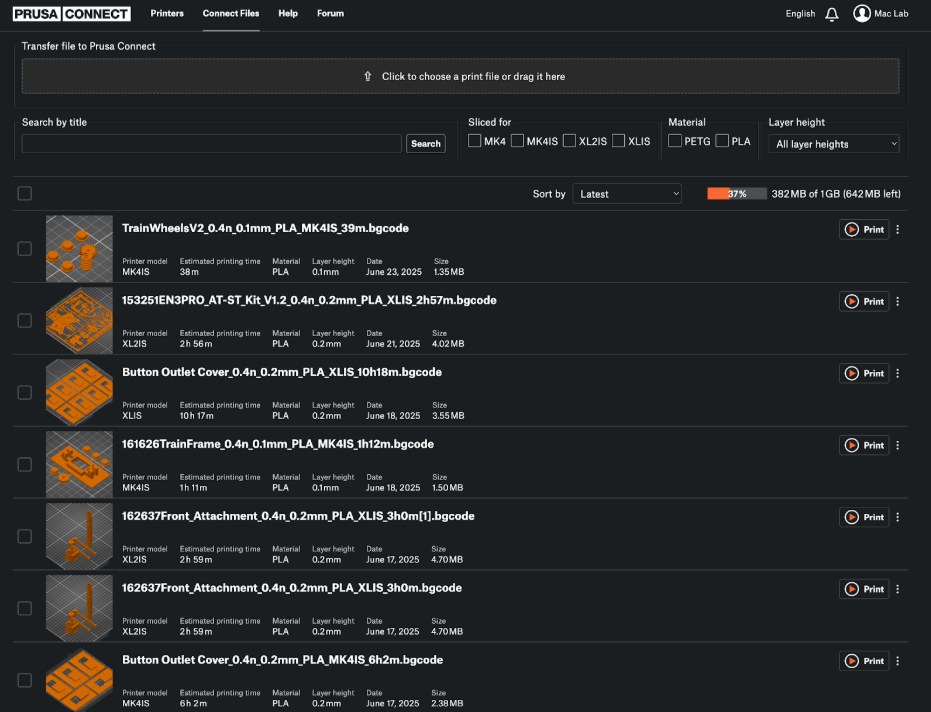Enable the MK4IS sliced-for filter
931x712 pixels.
click(x=517, y=141)
